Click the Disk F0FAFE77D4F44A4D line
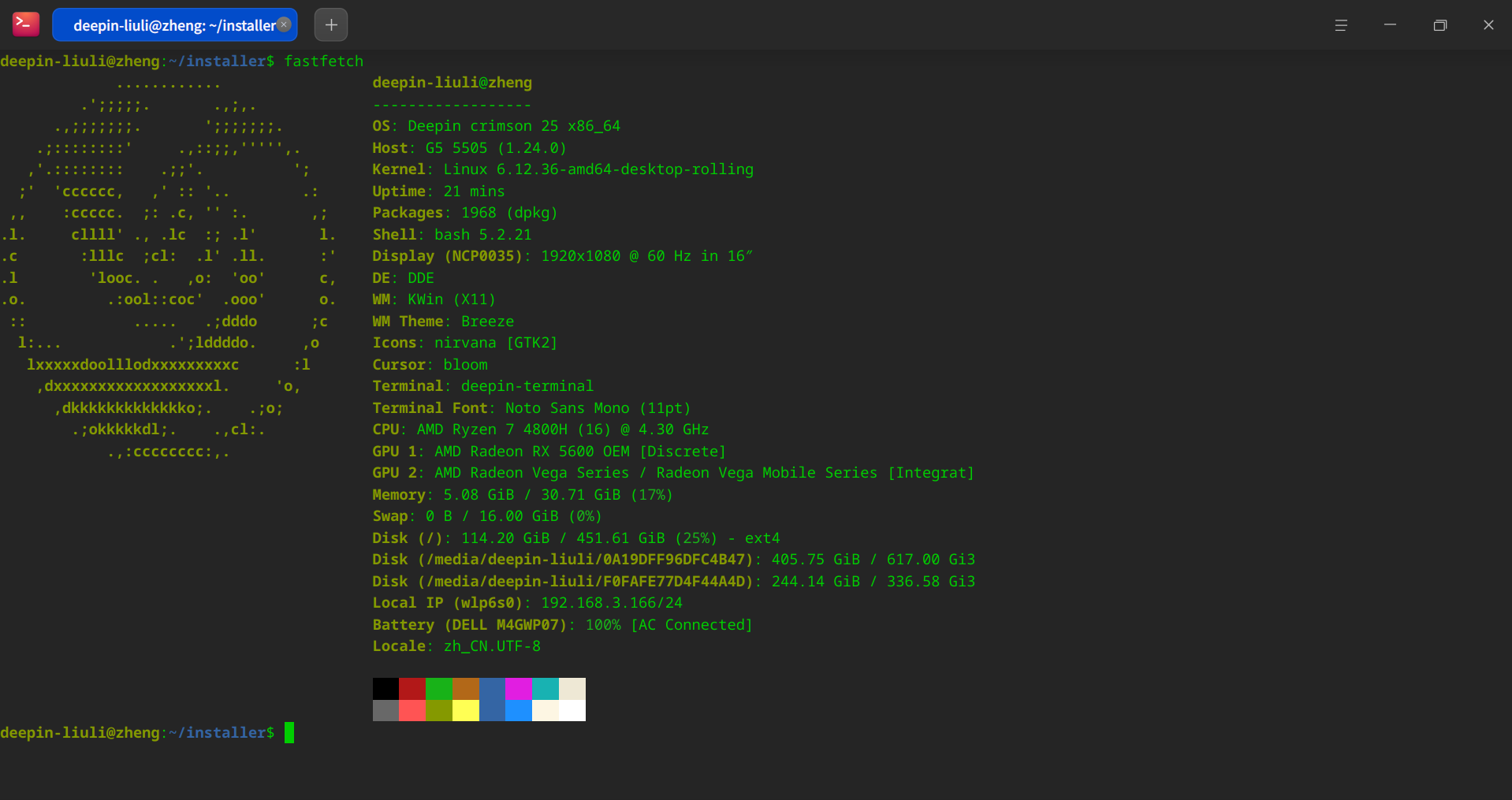 pos(674,582)
